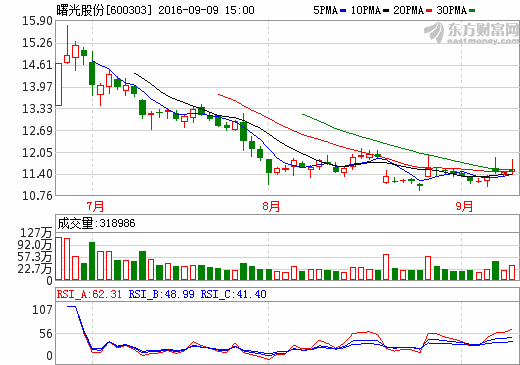The height and width of the screenshot is (365, 520).
Task: Click the green 30PMA color swatch
Action: click(472, 11)
